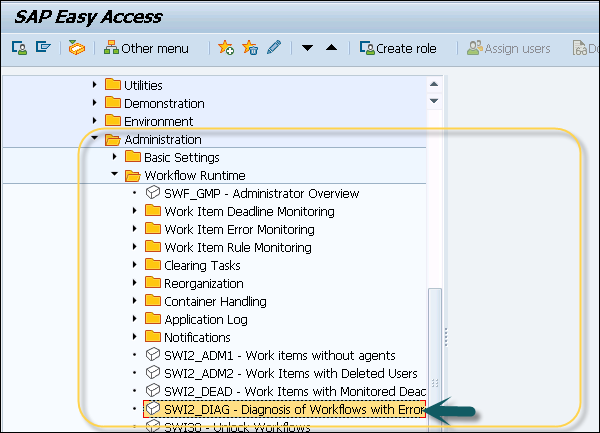Click the Move Favorites down arrow
The image size is (600, 433).
click(308, 48)
